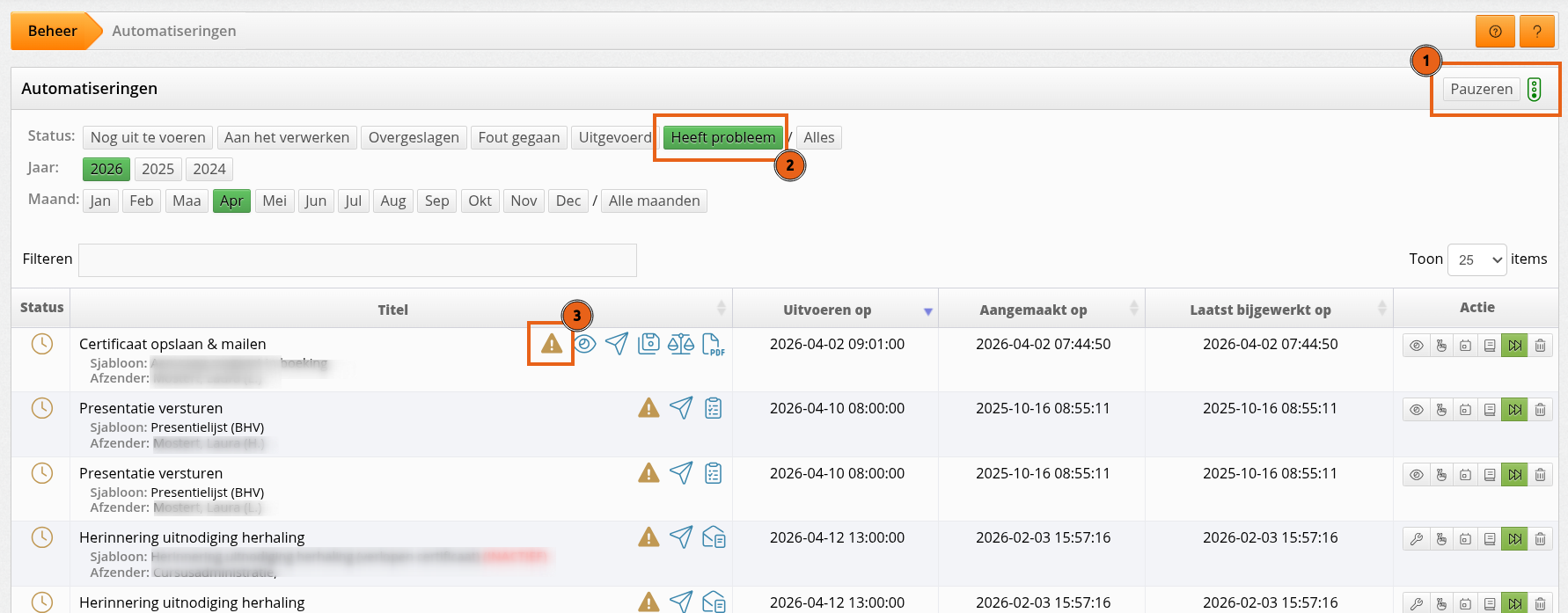Click the traffic light status icon beside Pauzeren
The height and width of the screenshot is (613, 1568).
(1535, 89)
